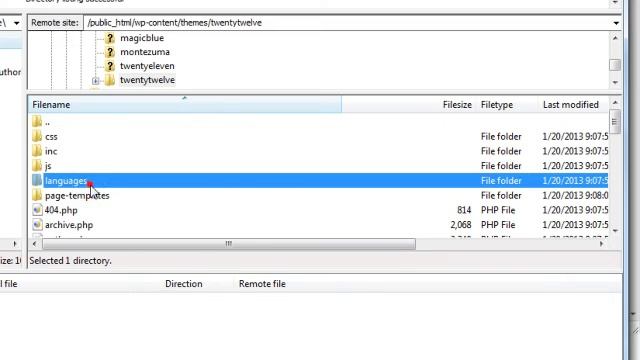640x360 pixels.
Task: Select the 'js' filename text
Action: [48, 166]
